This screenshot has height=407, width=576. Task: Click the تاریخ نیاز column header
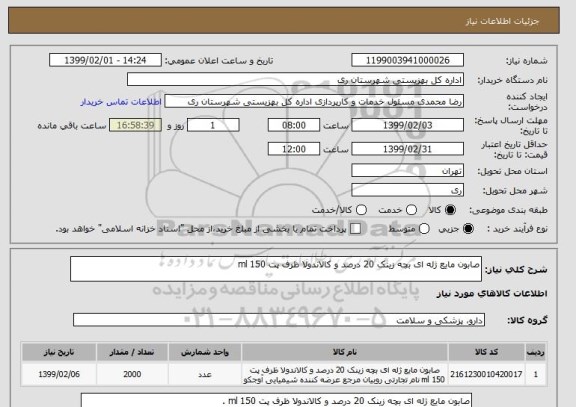point(59,352)
